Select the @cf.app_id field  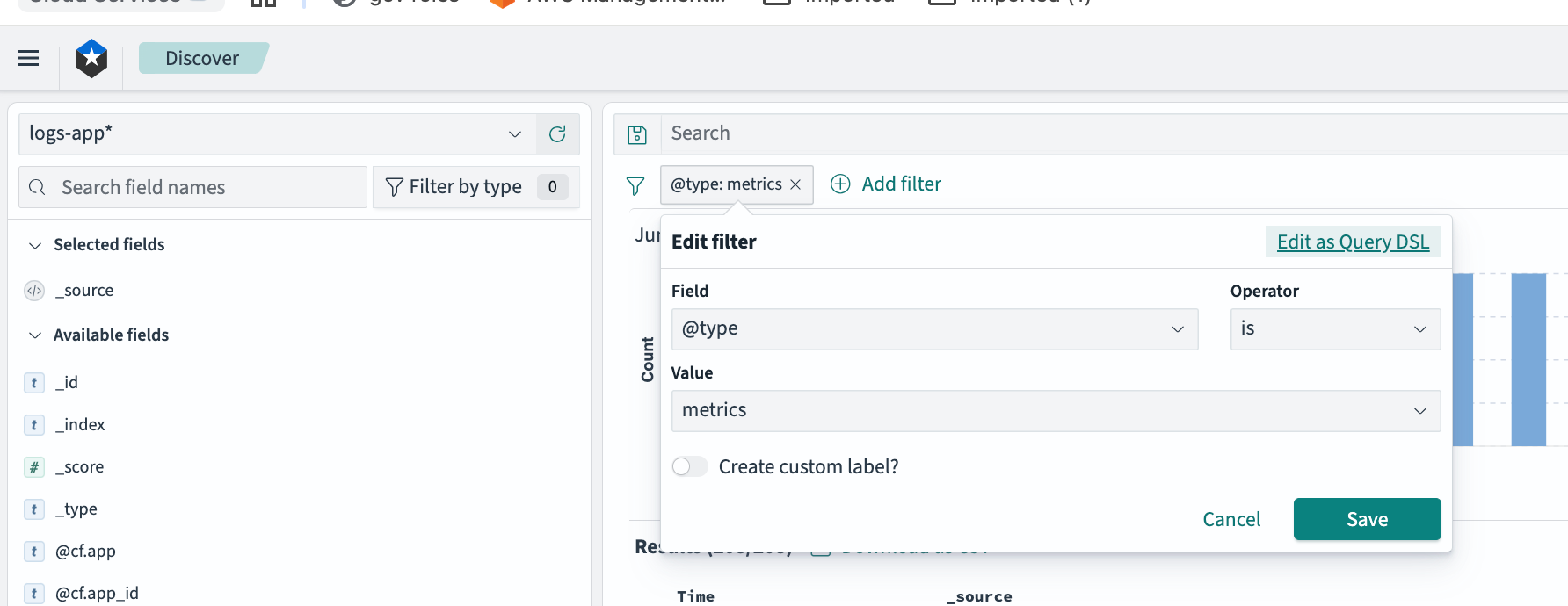click(97, 593)
